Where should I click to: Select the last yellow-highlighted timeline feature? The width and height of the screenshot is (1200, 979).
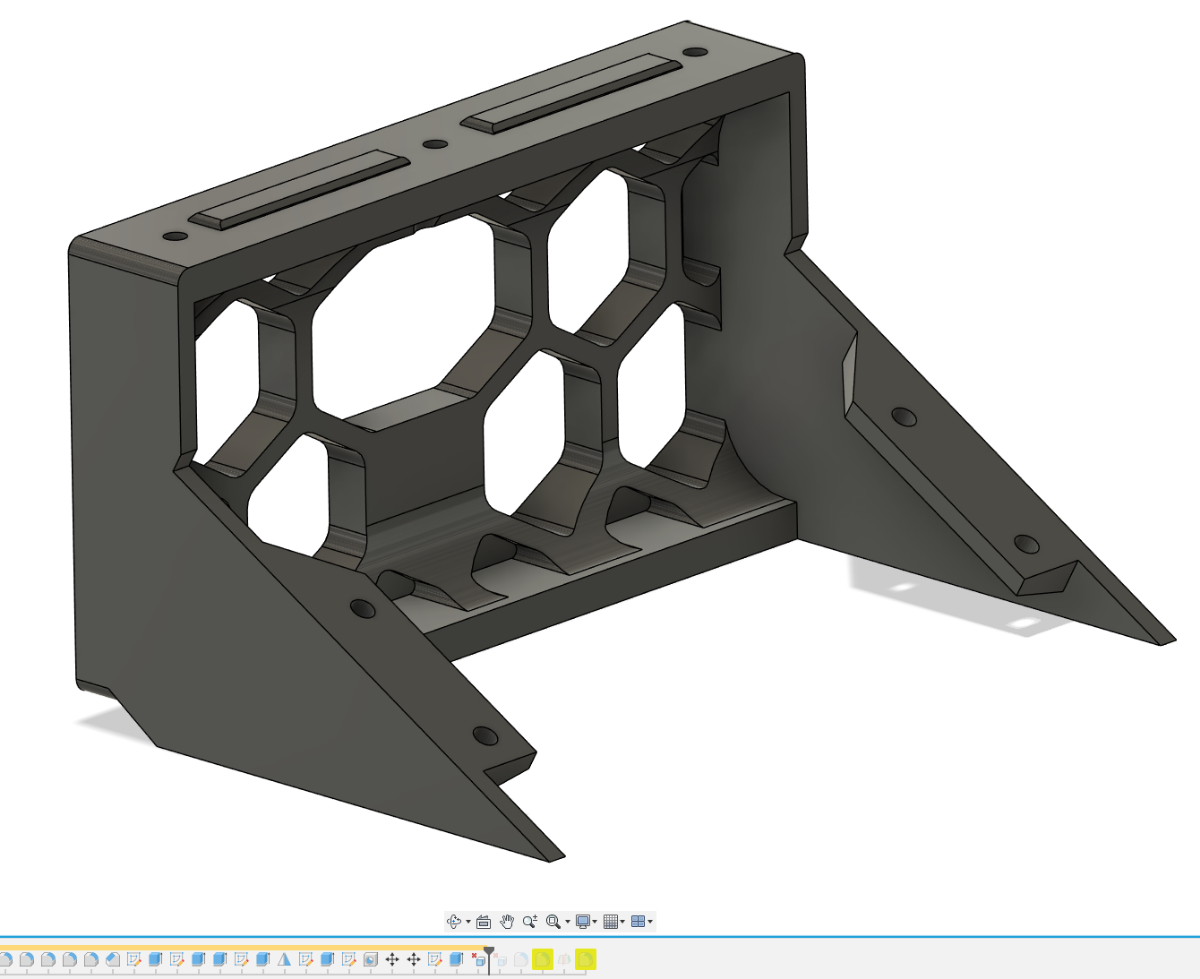(585, 960)
